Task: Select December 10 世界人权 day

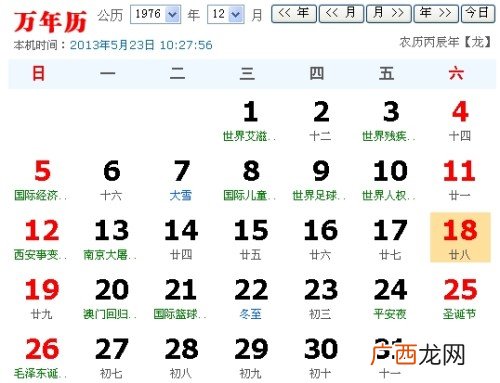Action: pos(390,180)
